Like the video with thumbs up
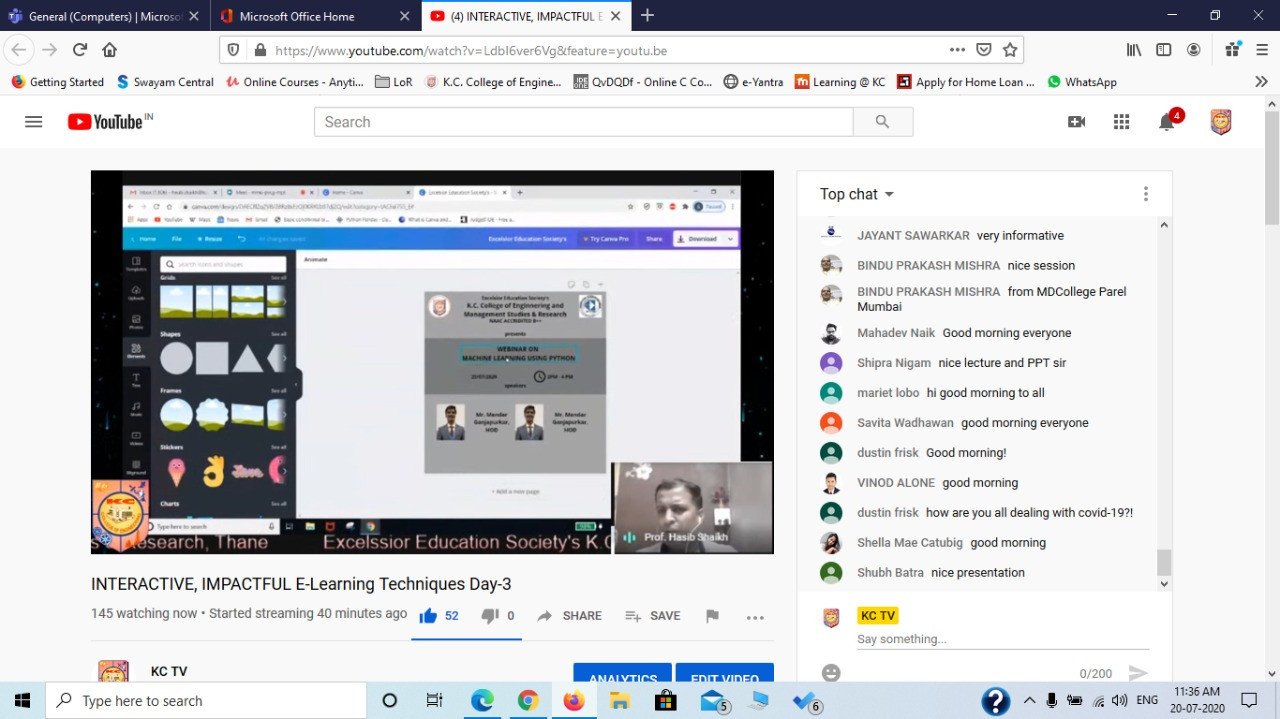 click(x=429, y=616)
